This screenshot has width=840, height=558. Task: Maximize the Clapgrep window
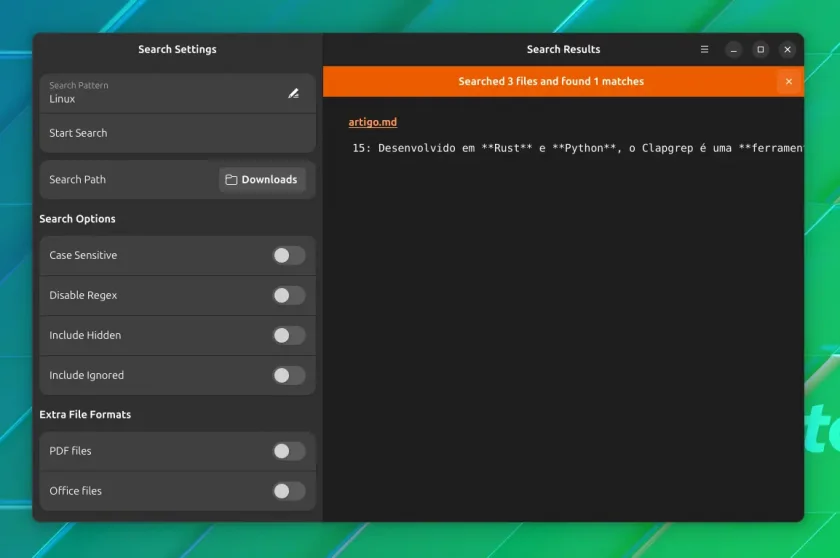point(760,49)
